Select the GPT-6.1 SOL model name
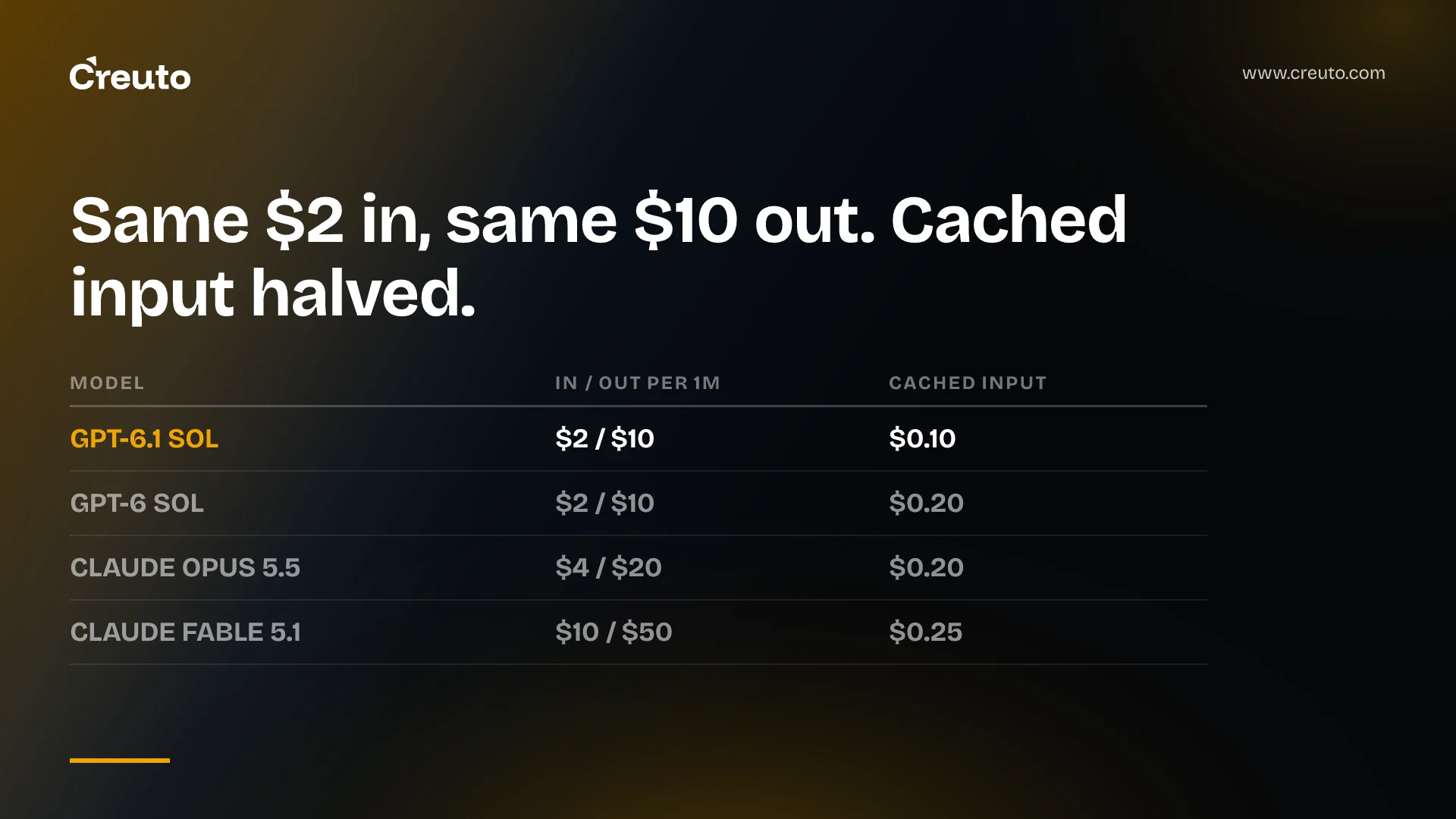The height and width of the screenshot is (819, 1456). click(x=144, y=438)
